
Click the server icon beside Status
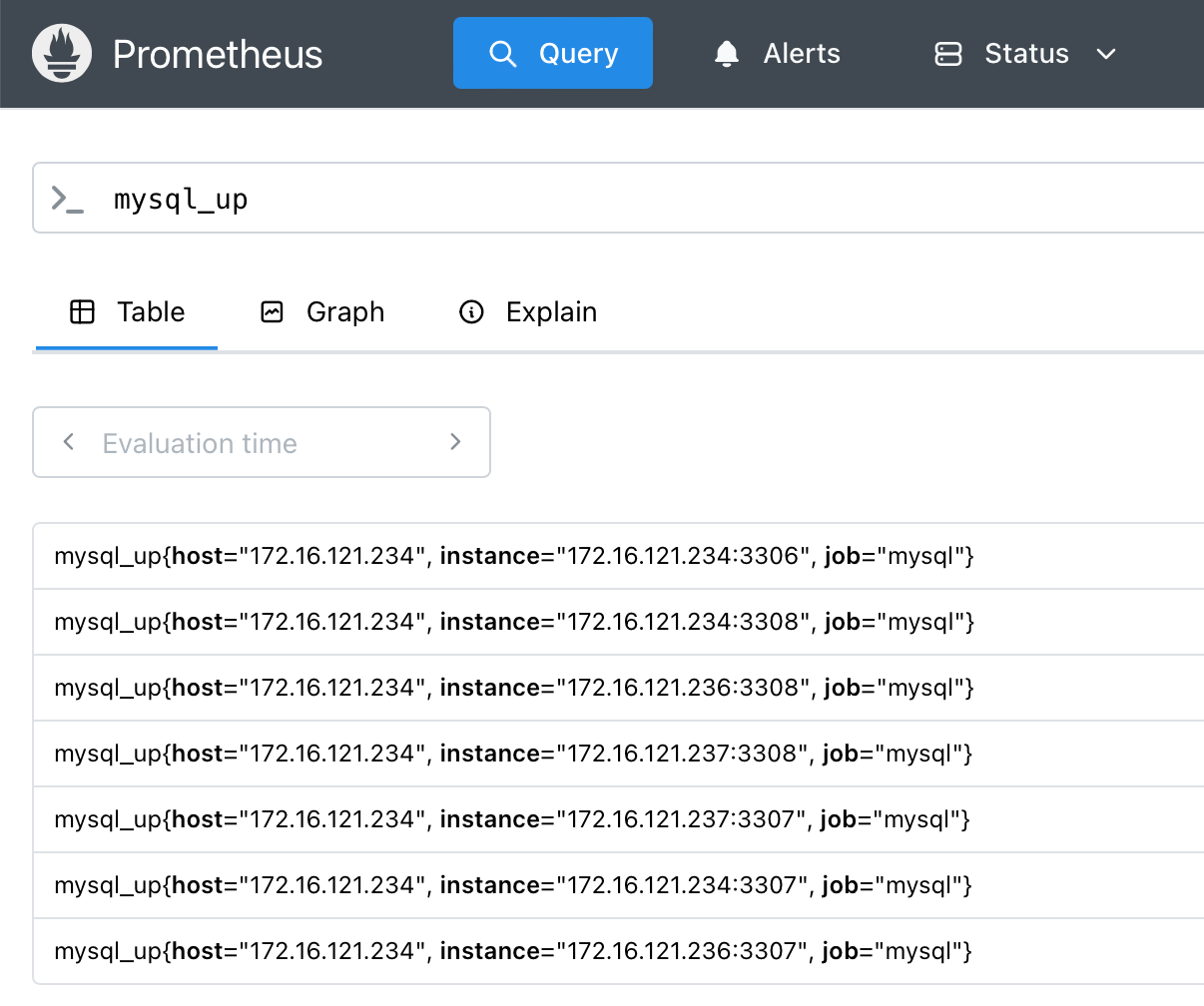pos(947,54)
